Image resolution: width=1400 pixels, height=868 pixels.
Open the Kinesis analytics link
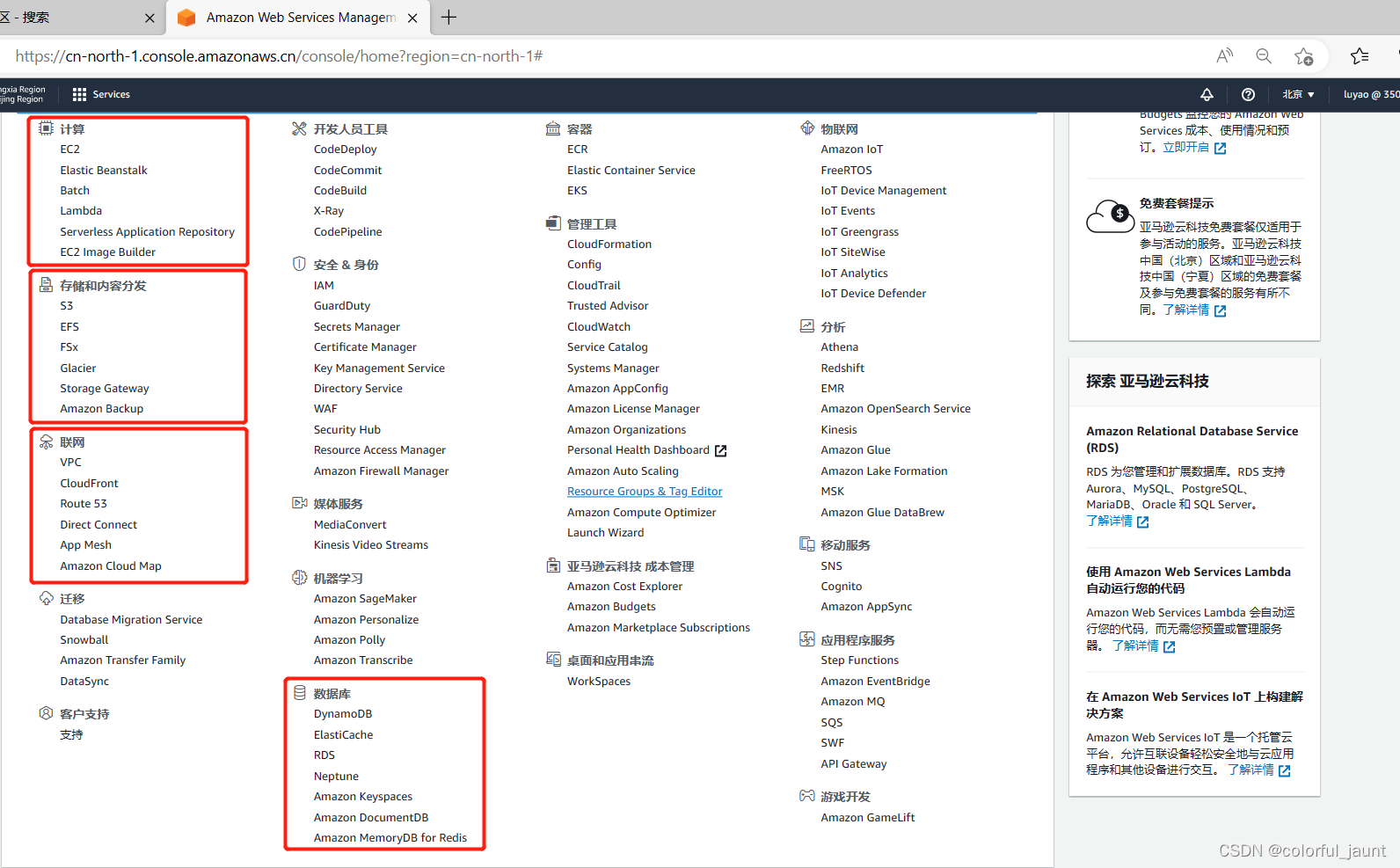click(839, 430)
